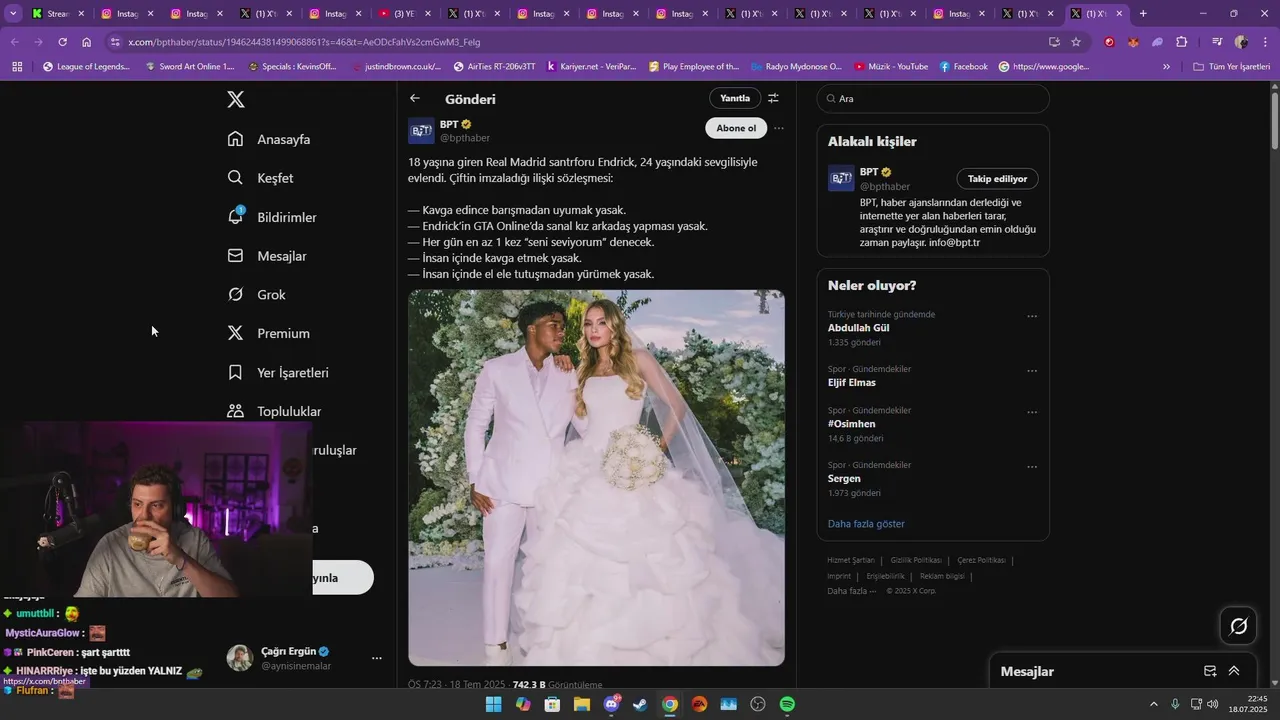Open the Windows Start menu
The image size is (1280, 720).
click(493, 704)
